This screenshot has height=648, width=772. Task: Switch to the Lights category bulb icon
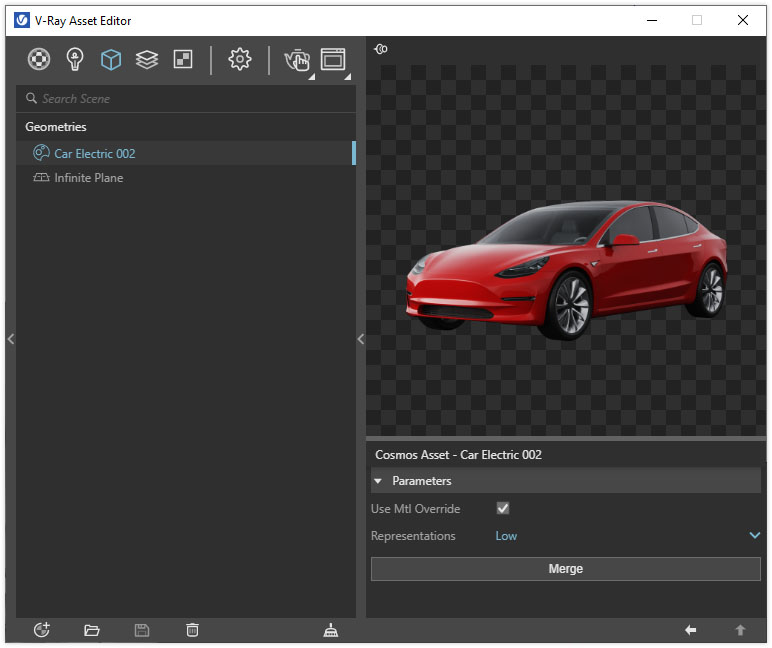point(75,60)
